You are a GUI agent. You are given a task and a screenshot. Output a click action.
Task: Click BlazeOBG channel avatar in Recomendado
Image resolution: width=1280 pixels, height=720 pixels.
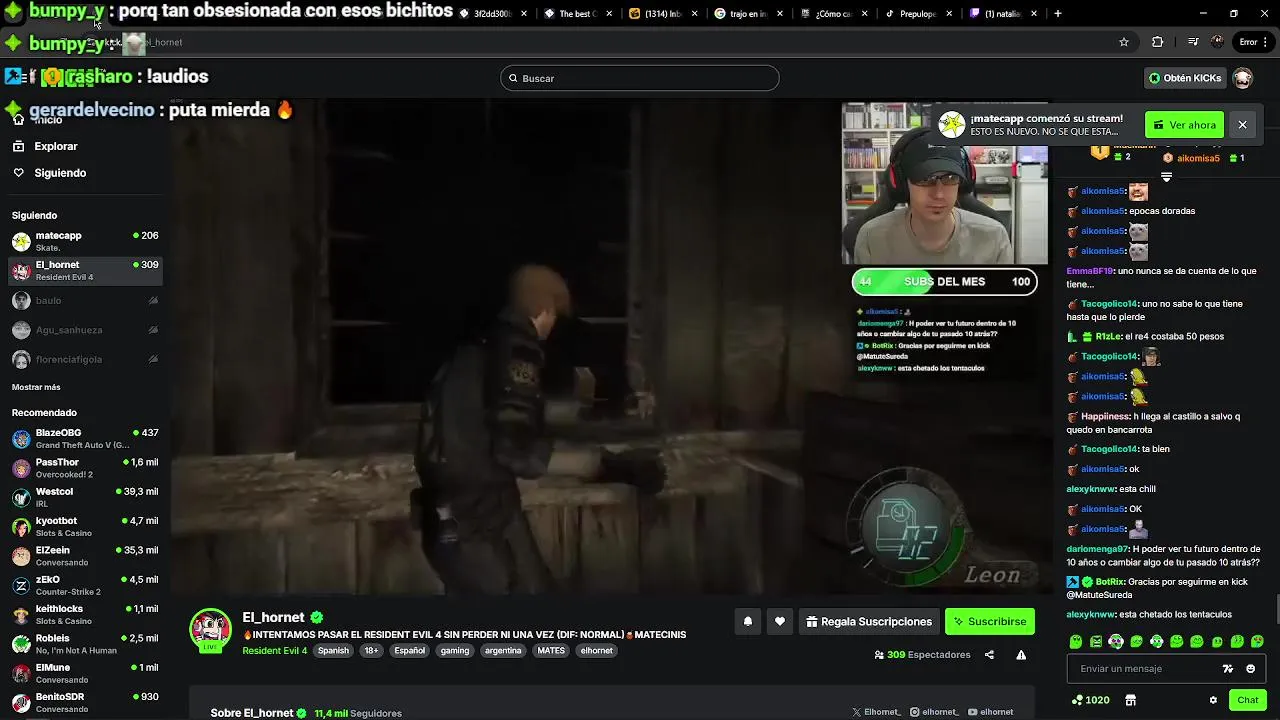pyautogui.click(x=21, y=438)
